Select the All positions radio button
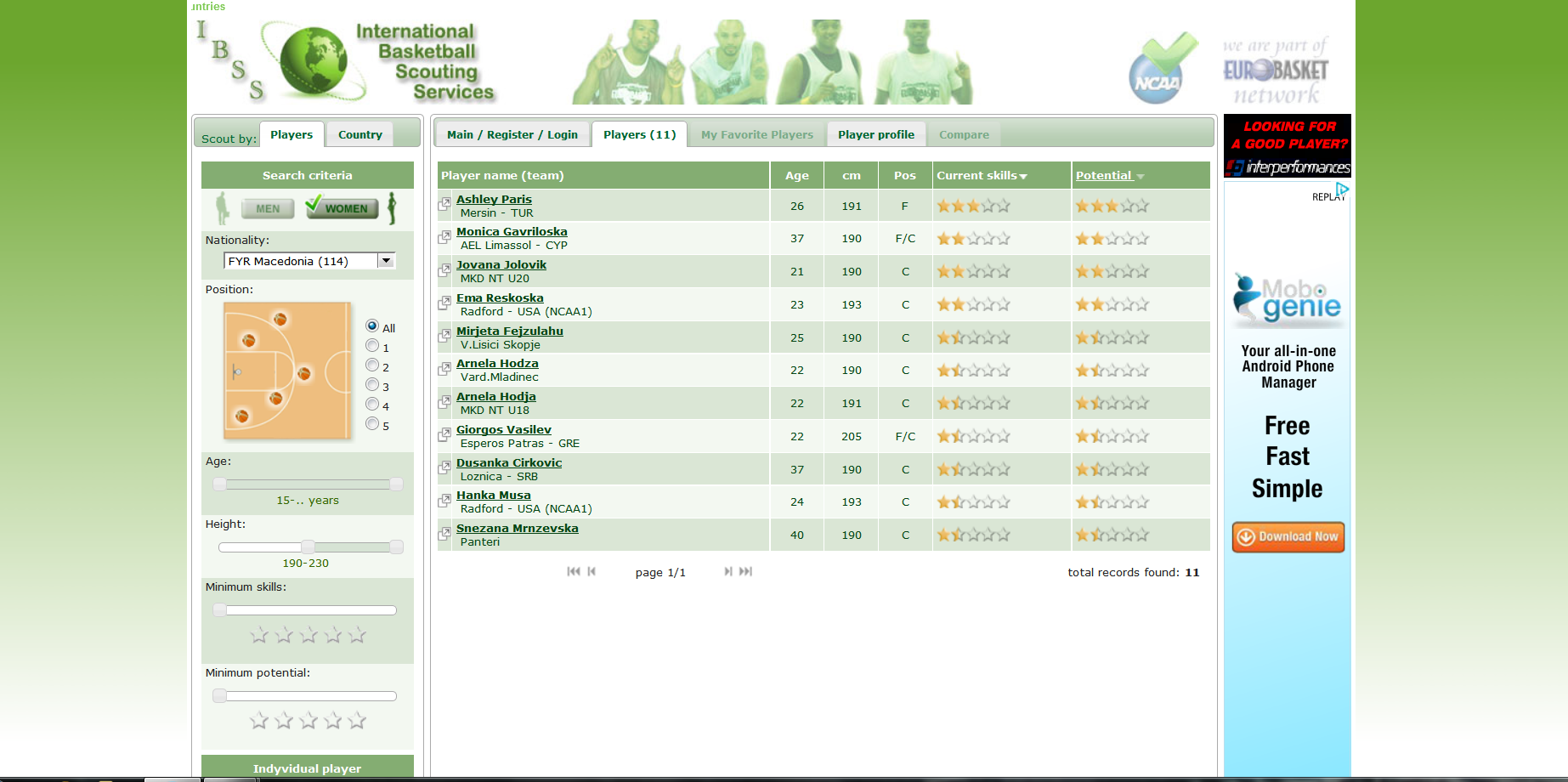Image resolution: width=1568 pixels, height=782 pixels. point(372,326)
